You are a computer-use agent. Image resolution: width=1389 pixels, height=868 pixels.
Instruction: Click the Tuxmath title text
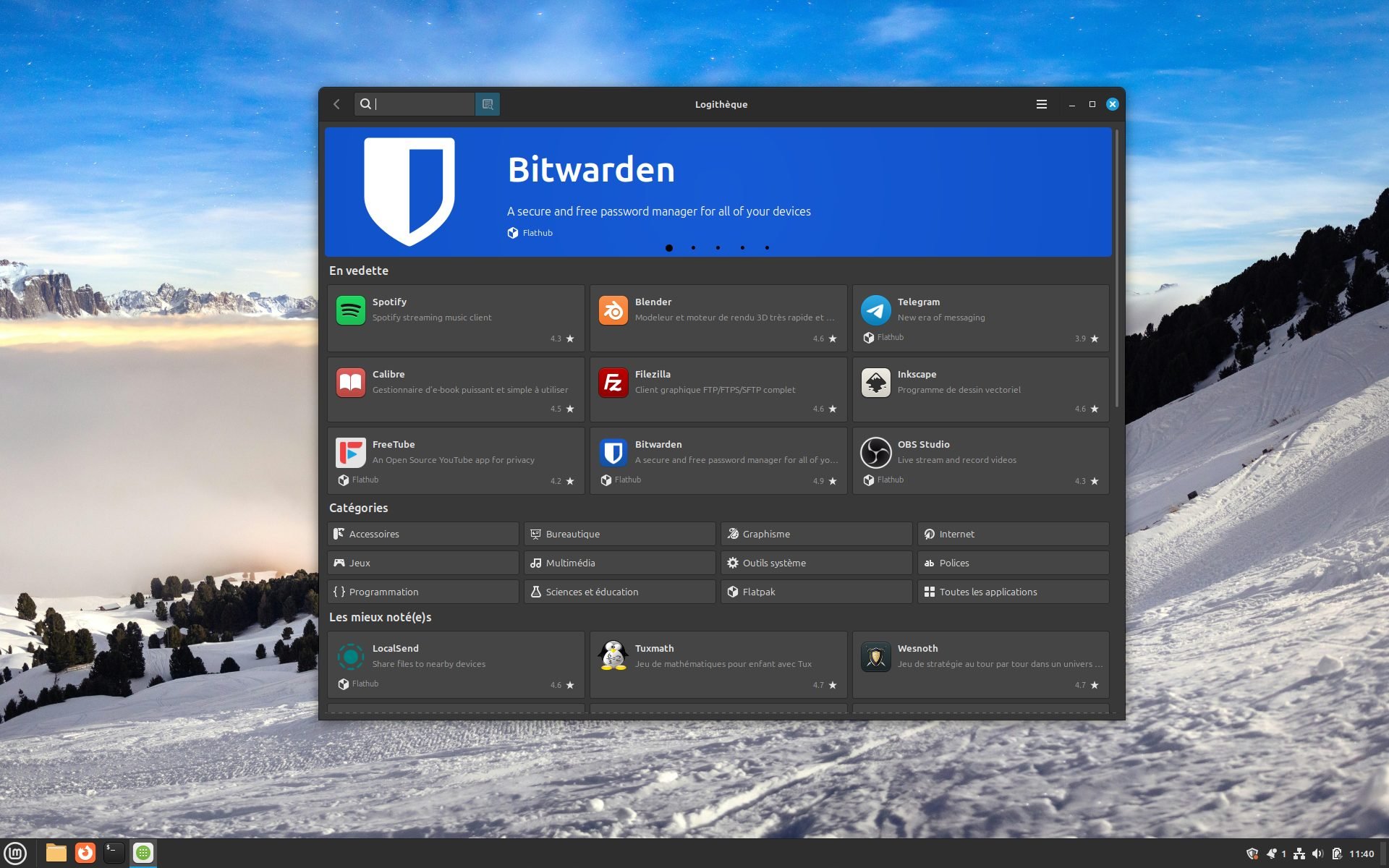point(654,648)
